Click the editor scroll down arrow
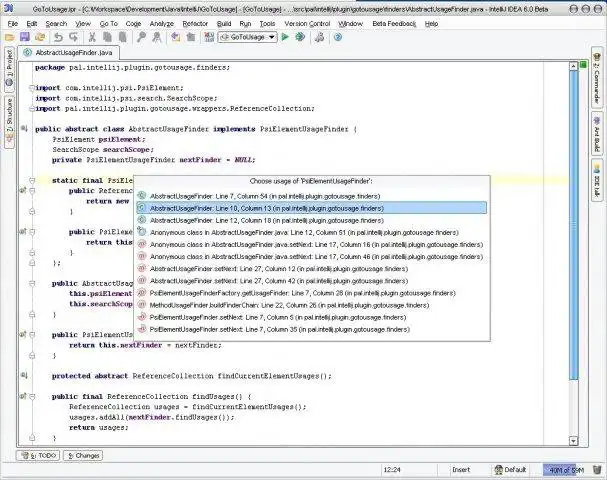Image resolution: width=607 pixels, height=480 pixels. (574, 441)
